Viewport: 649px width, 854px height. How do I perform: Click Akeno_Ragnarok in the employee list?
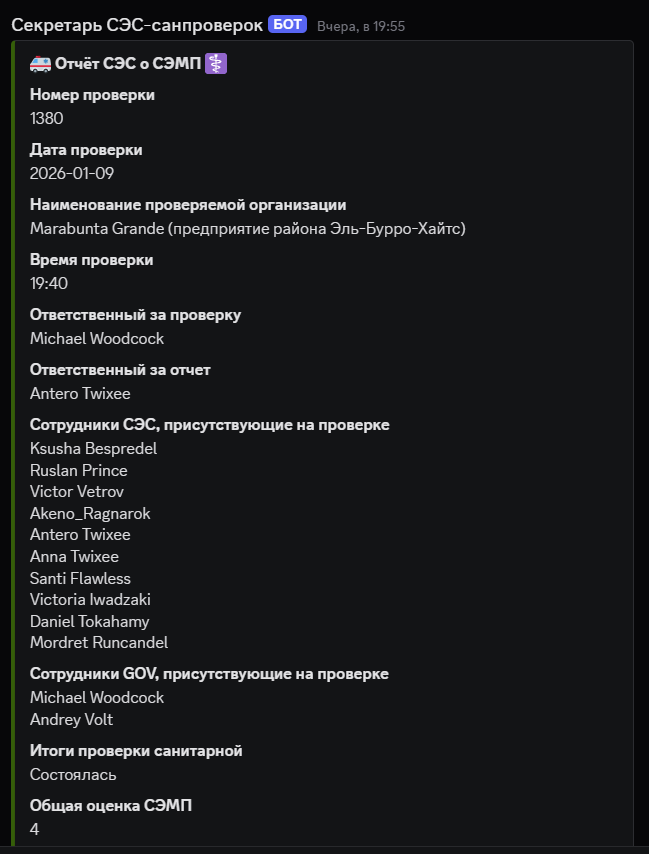[x=90, y=513]
